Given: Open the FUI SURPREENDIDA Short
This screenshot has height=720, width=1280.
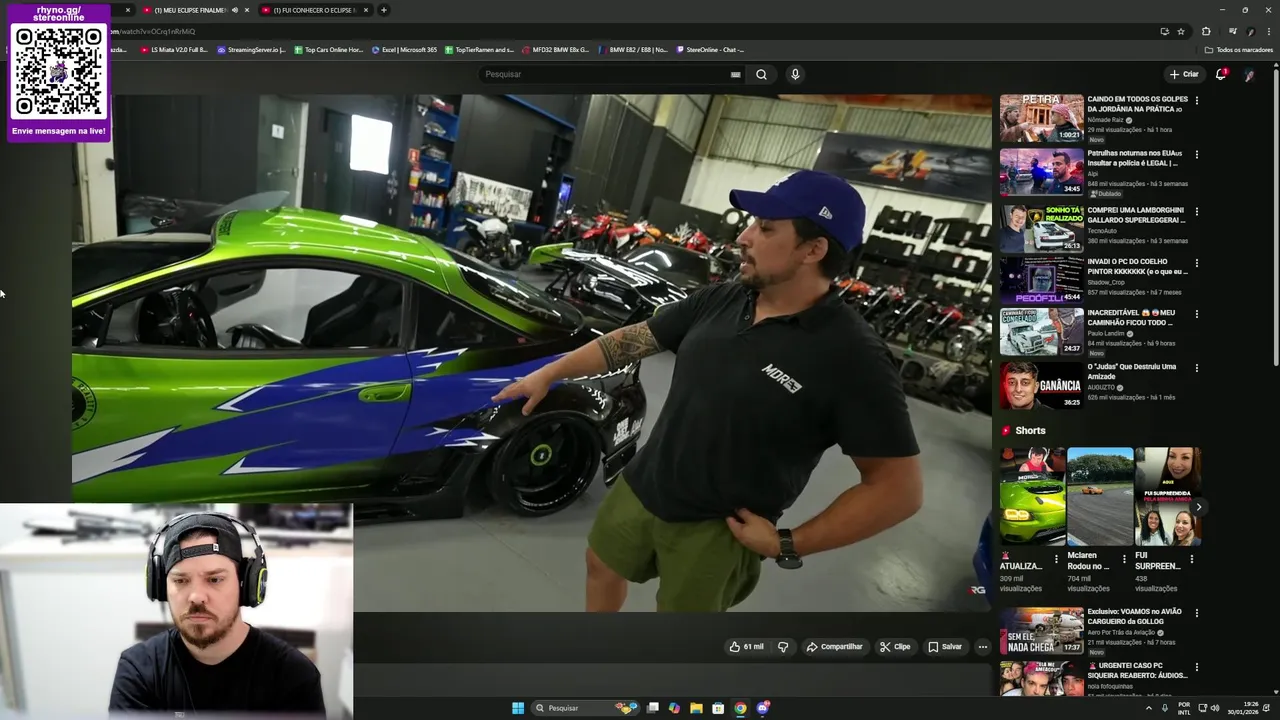Looking at the screenshot, I should [x=1167, y=496].
